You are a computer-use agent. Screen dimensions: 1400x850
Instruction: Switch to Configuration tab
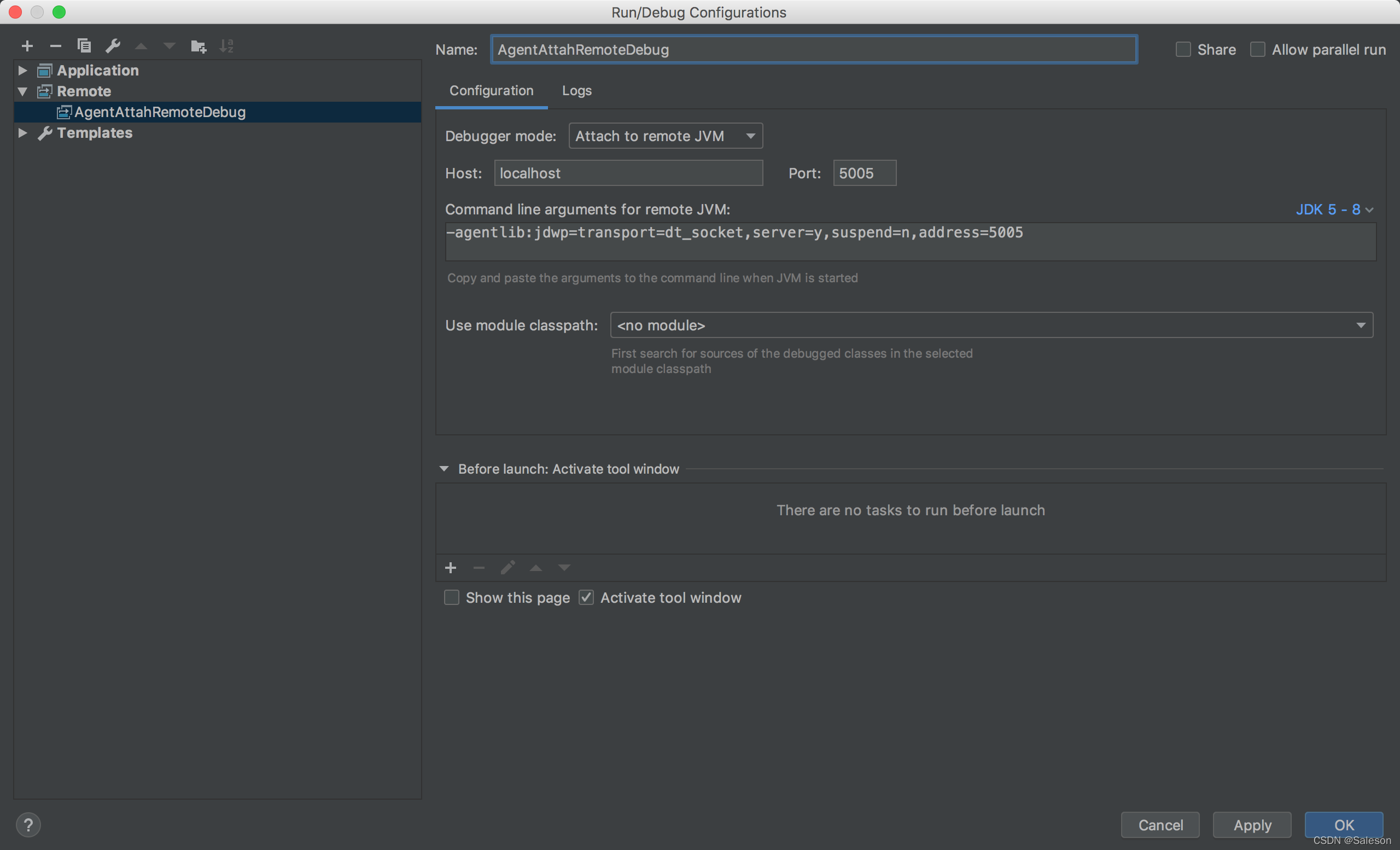pyautogui.click(x=492, y=91)
